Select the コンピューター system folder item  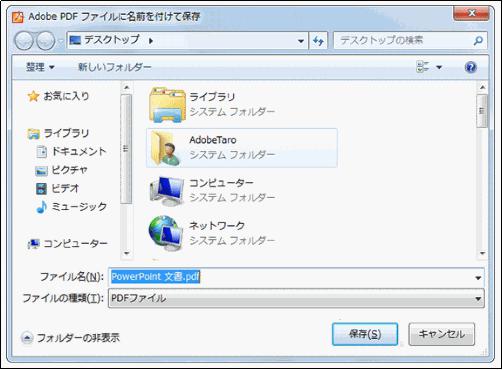pyautogui.click(x=242, y=191)
